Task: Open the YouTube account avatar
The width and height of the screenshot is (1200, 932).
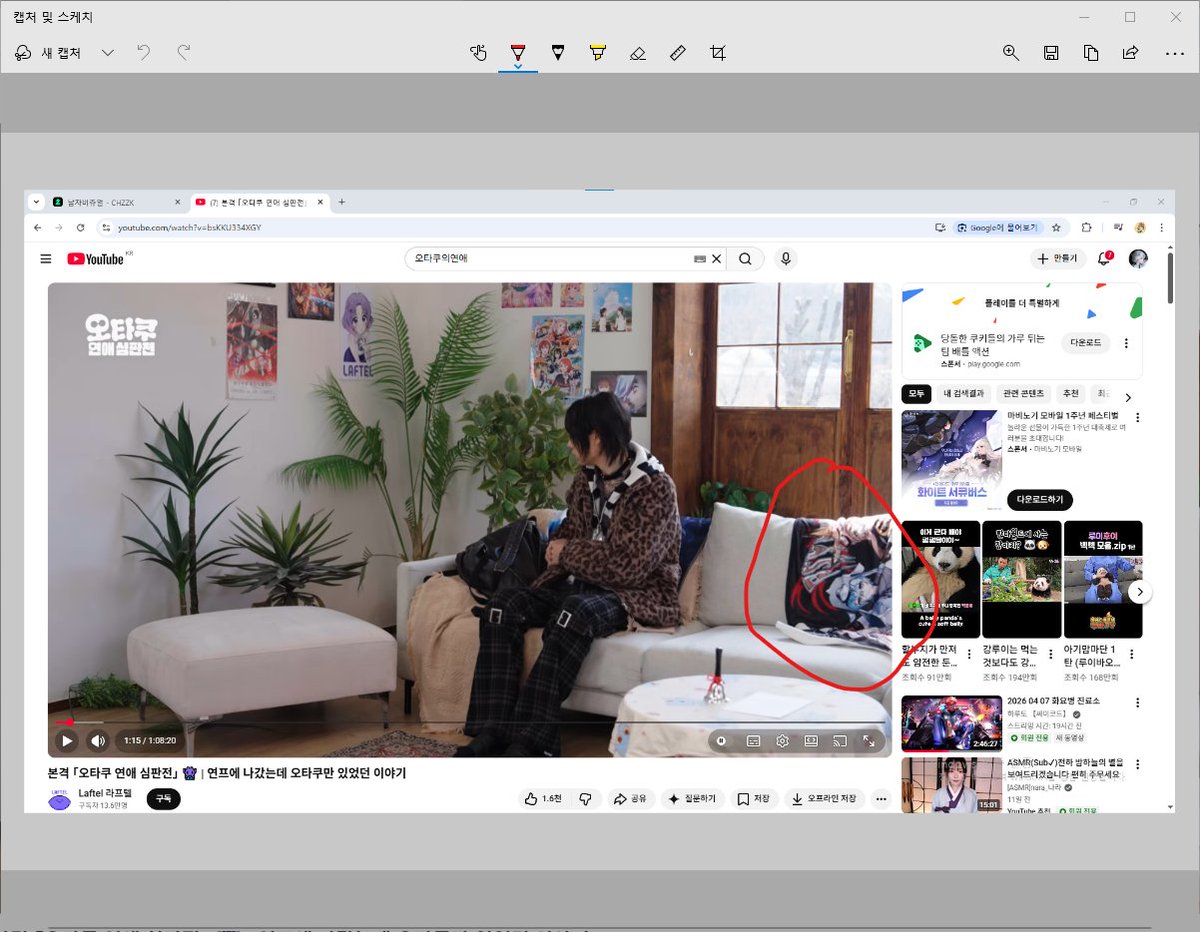Action: (x=1138, y=259)
